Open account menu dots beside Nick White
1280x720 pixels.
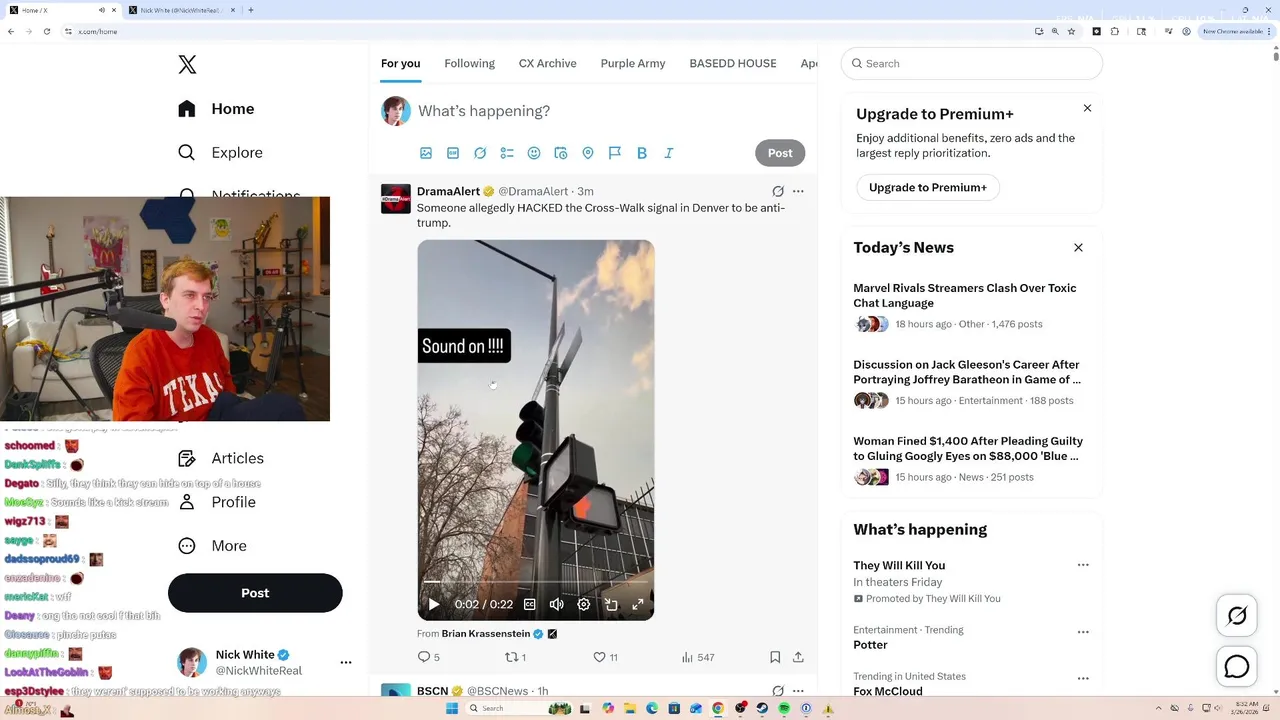(x=346, y=662)
